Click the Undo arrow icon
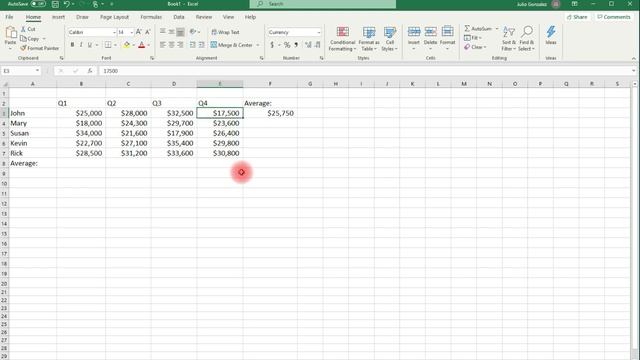Screen dimensions: 640x360 pos(67,4)
